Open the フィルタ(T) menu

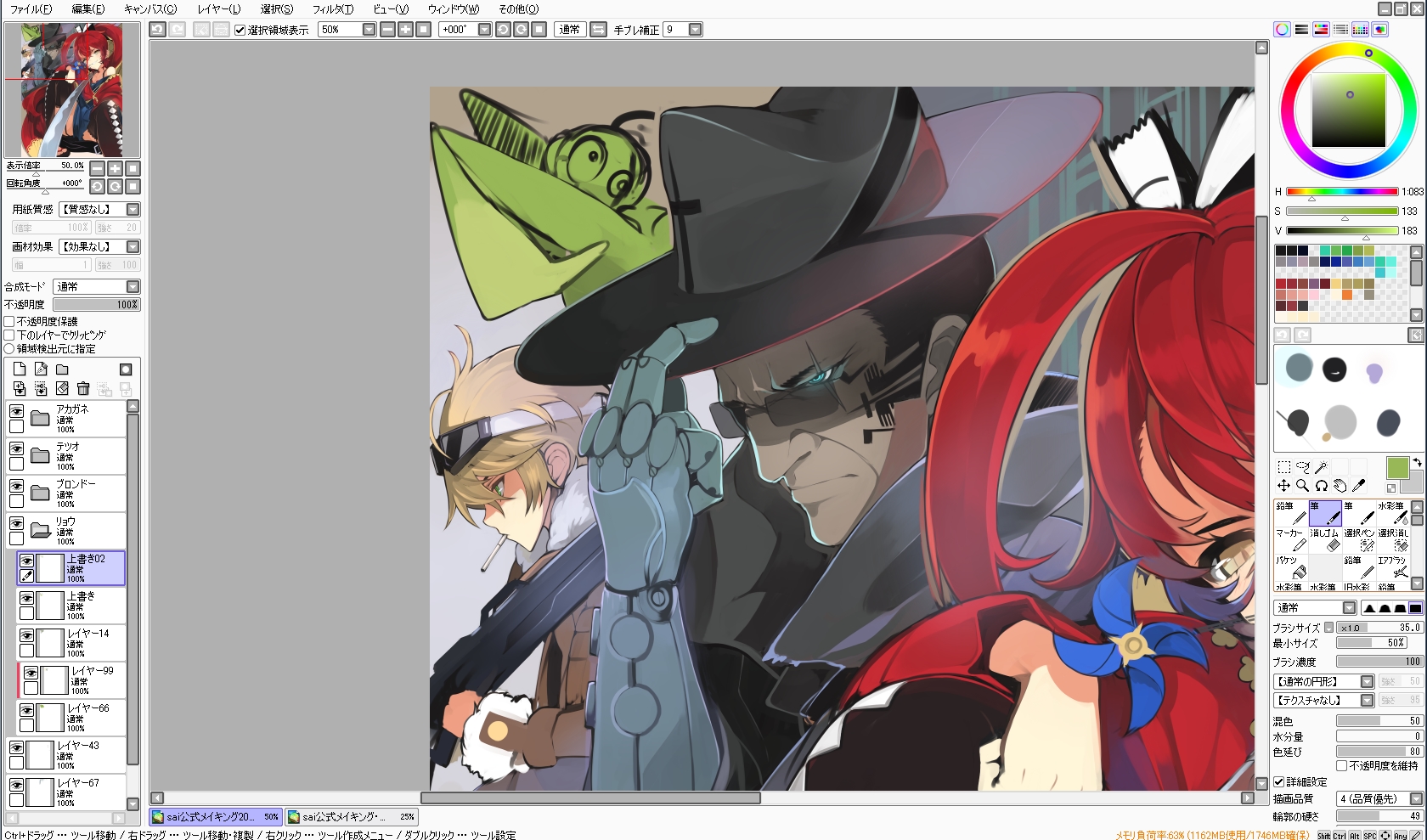point(333,9)
